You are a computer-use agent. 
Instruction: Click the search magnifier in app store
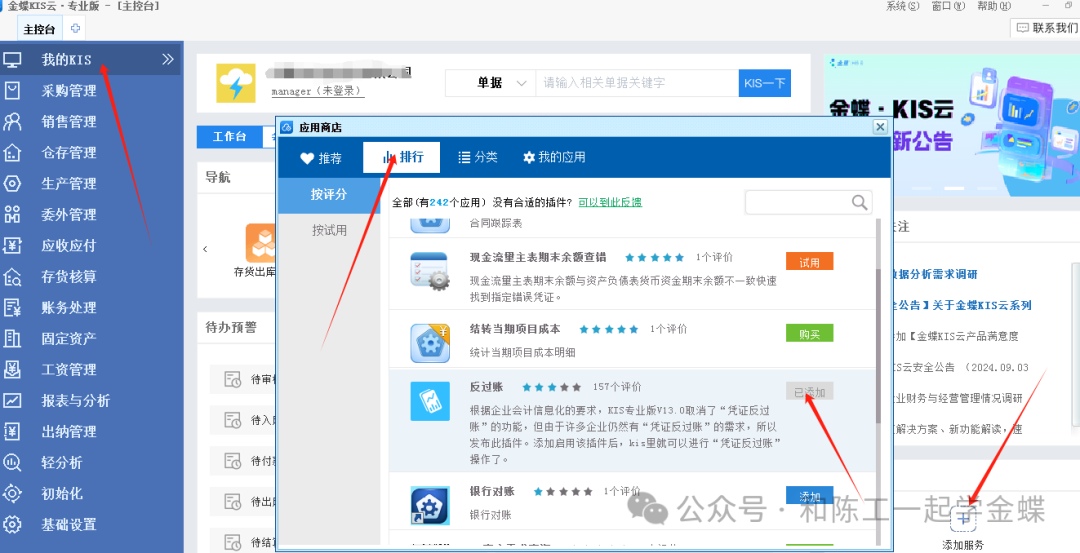click(860, 203)
